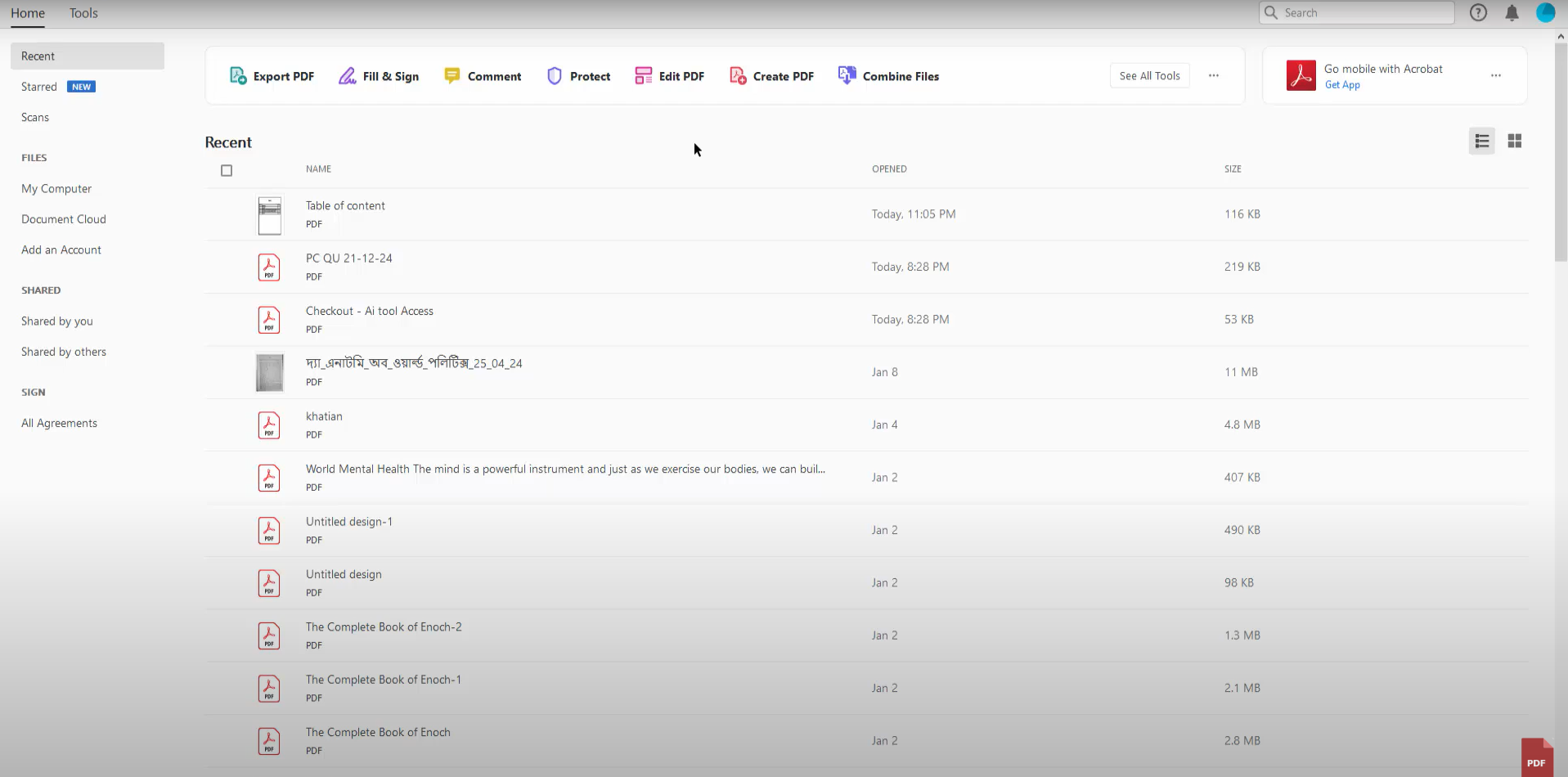1568x777 pixels.
Task: Open the Export PDF tool
Action: pos(271,75)
